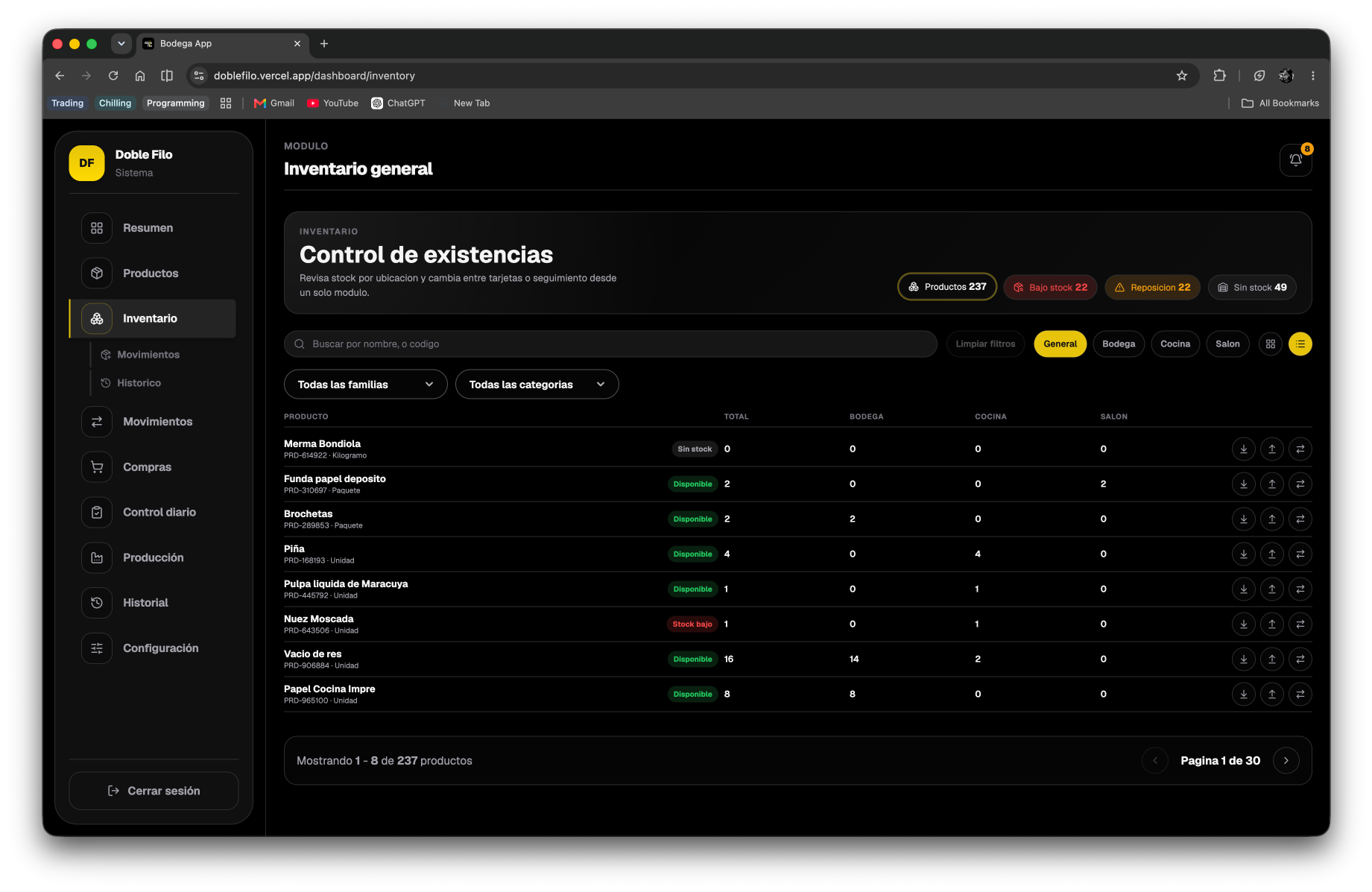Open Producción in the sidebar
The image size is (1372, 892).
[x=154, y=558]
